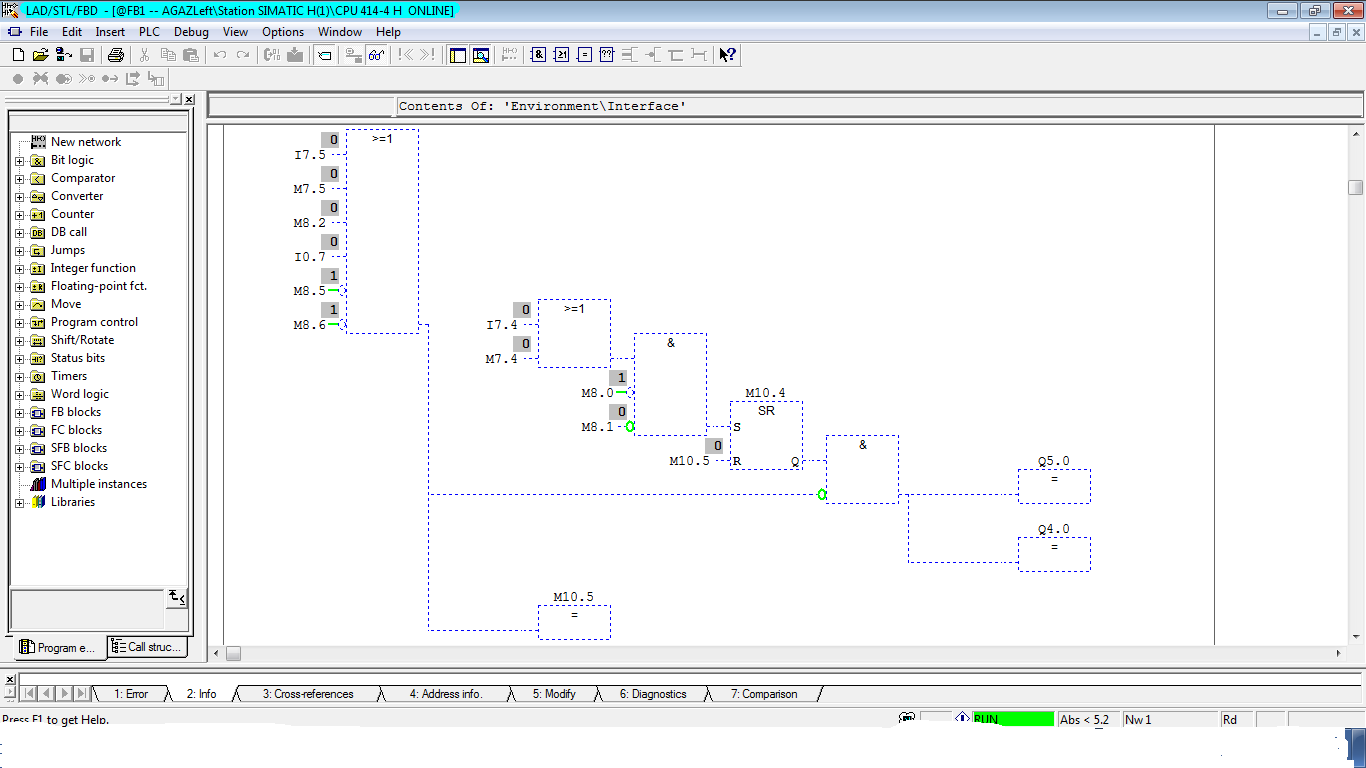Expand the Bit logic tree folder
The width and height of the screenshot is (1366, 768).
coord(19,161)
